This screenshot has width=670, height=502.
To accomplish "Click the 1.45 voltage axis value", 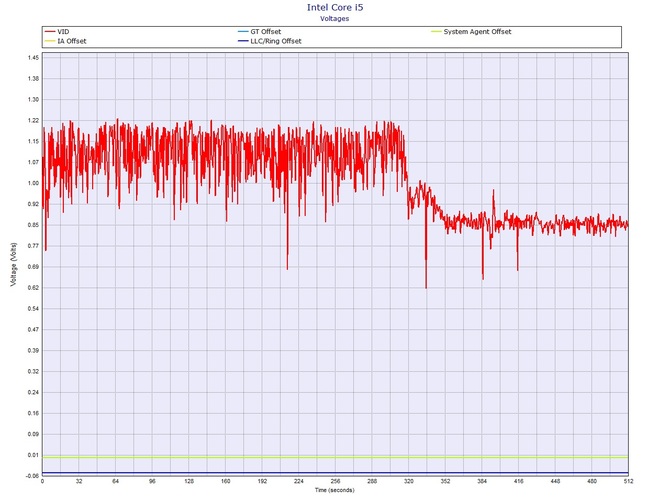I will click(x=33, y=58).
